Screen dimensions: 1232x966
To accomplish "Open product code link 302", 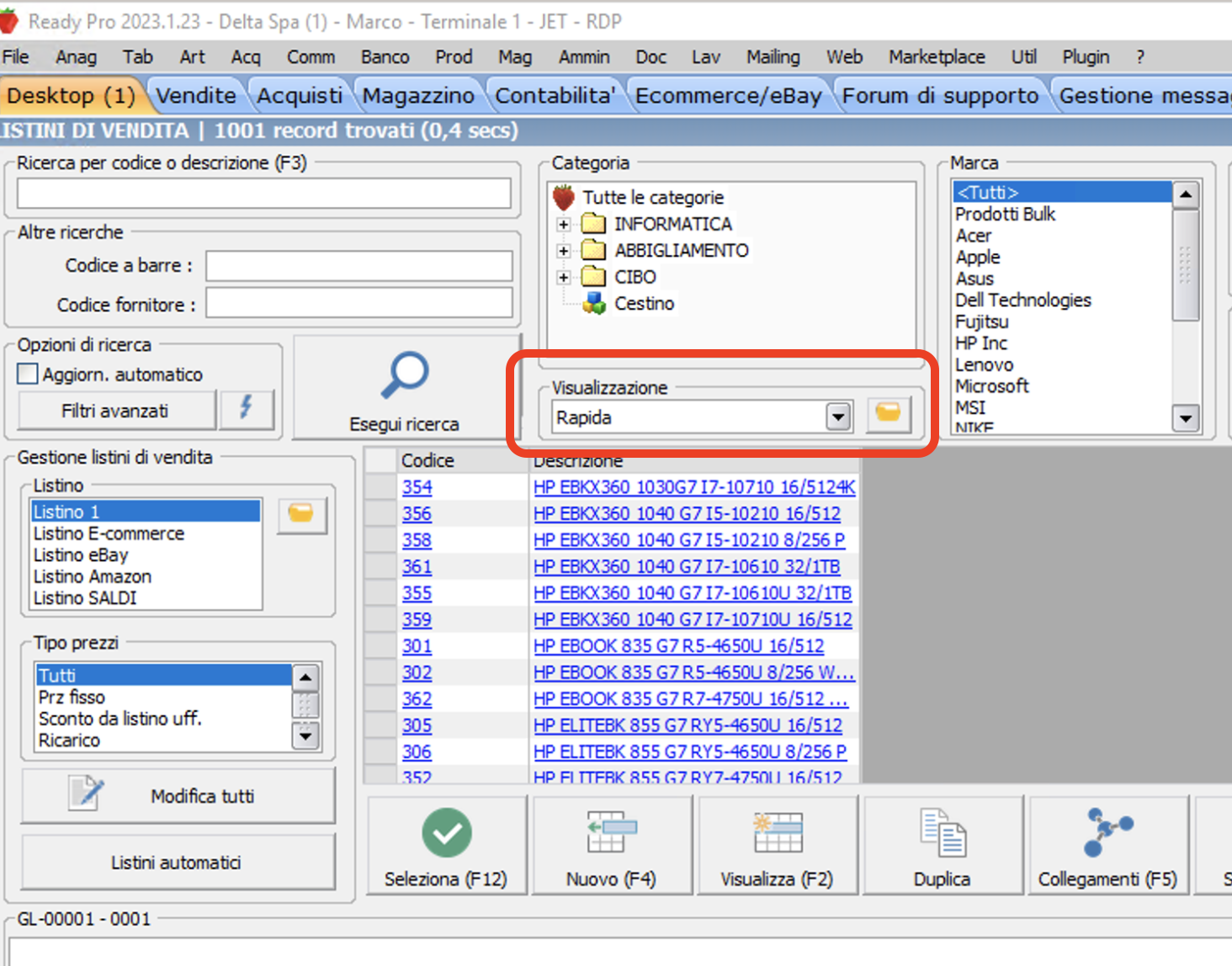I will 417,672.
